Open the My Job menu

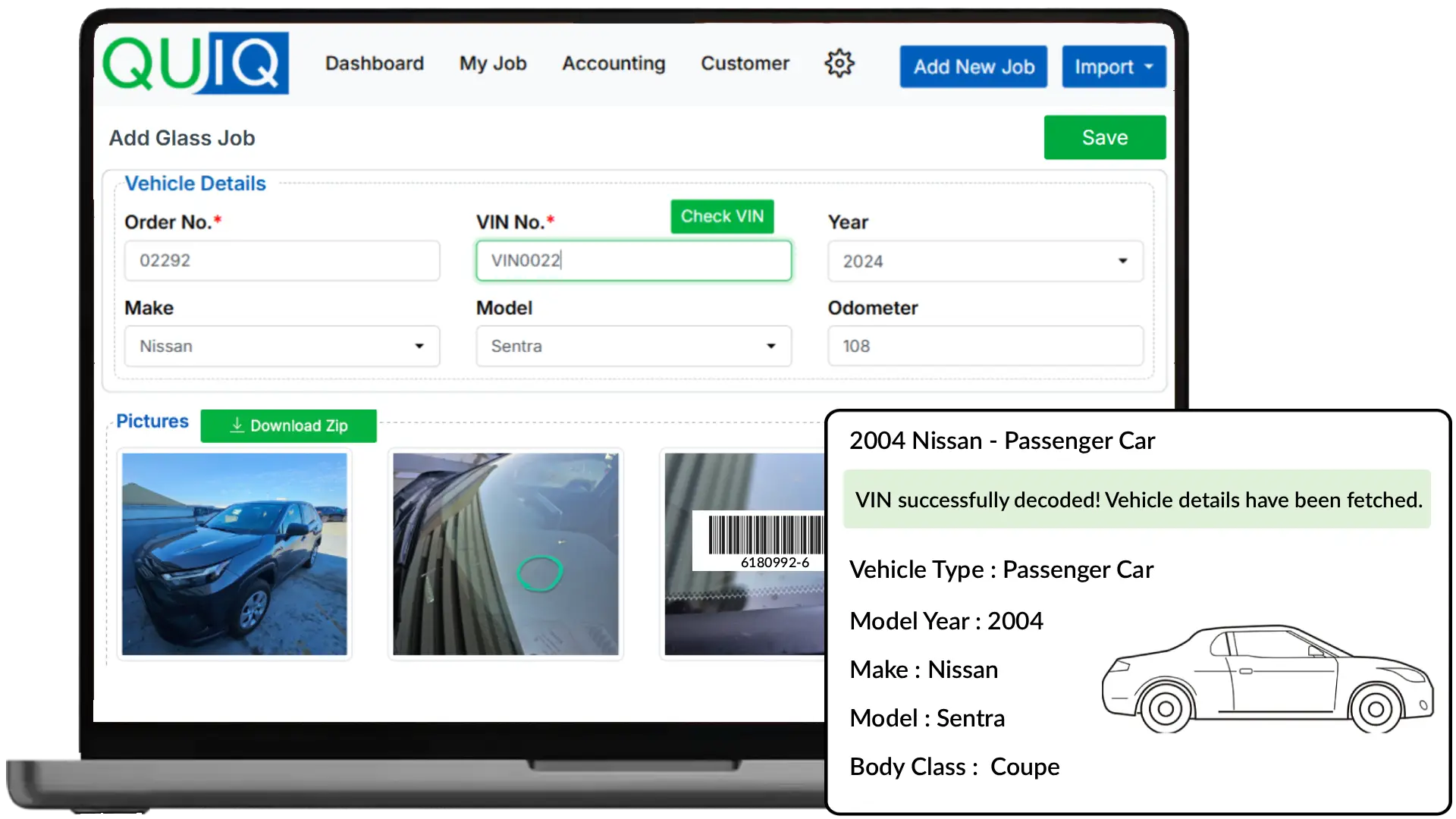click(x=492, y=64)
